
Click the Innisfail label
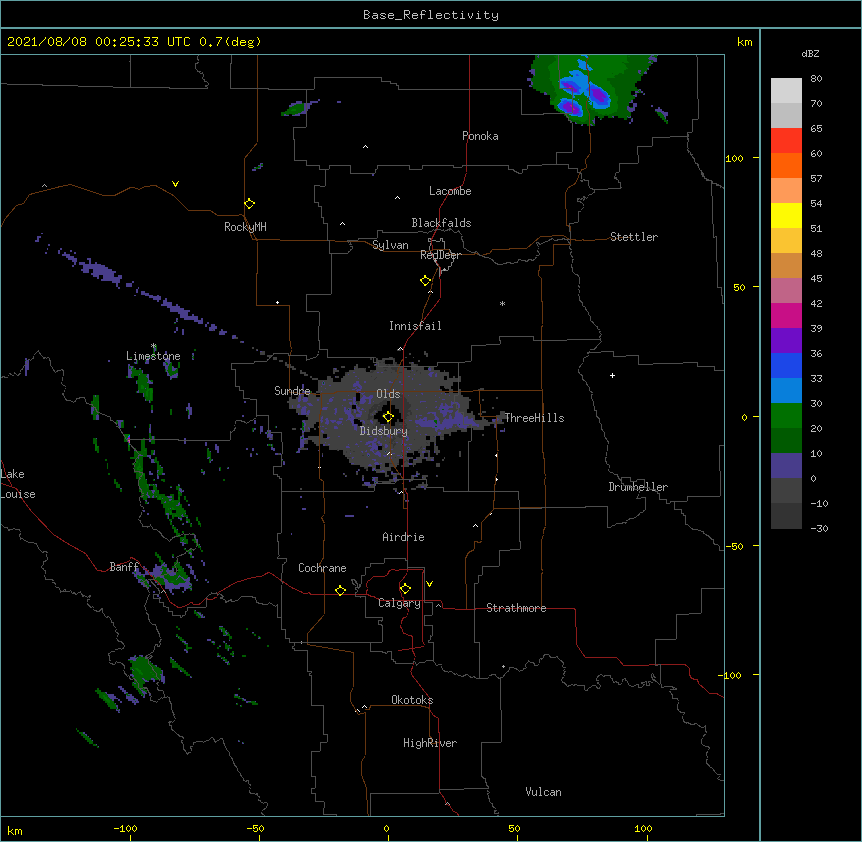tap(415, 326)
